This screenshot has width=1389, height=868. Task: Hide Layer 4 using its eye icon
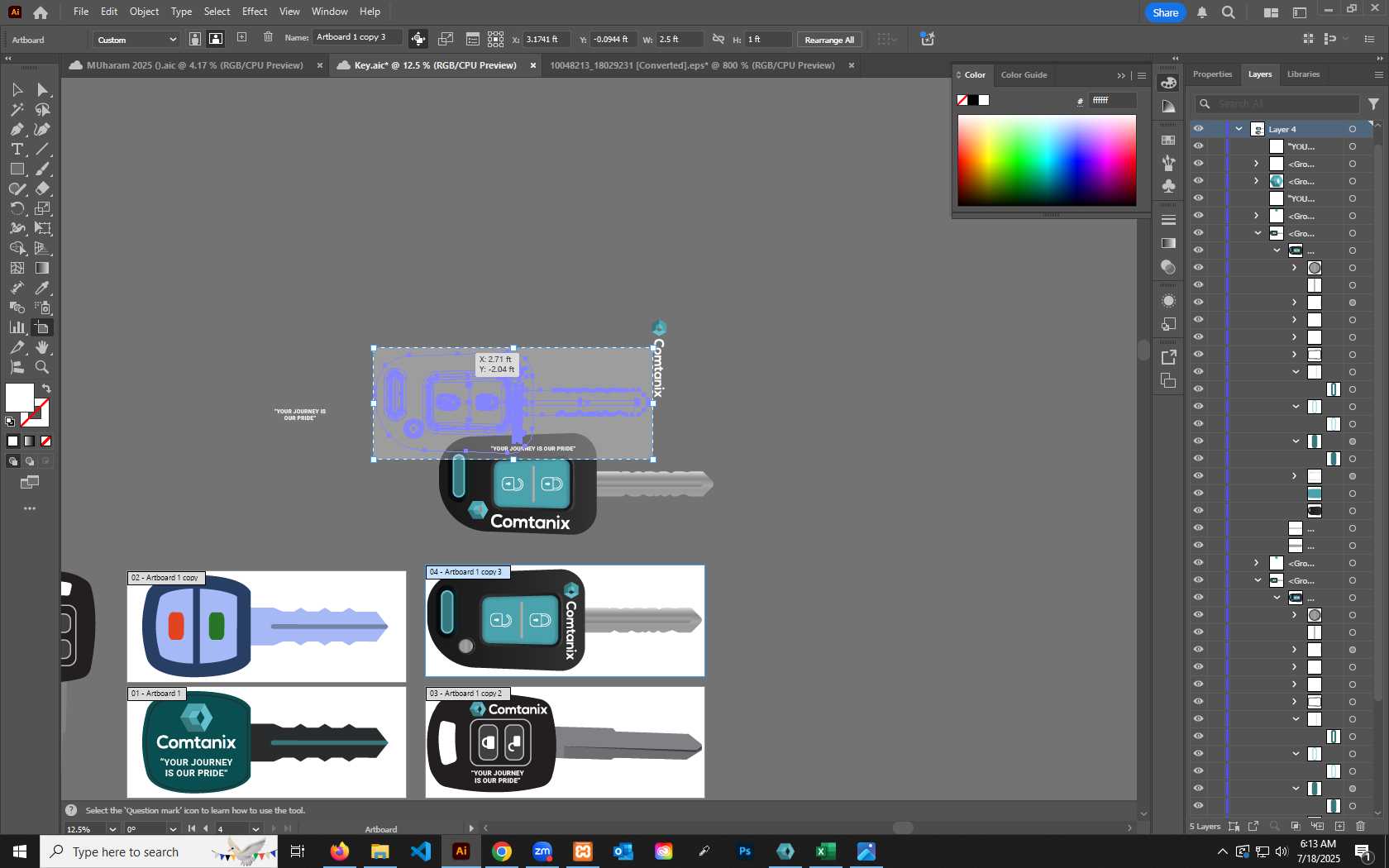coord(1198,128)
